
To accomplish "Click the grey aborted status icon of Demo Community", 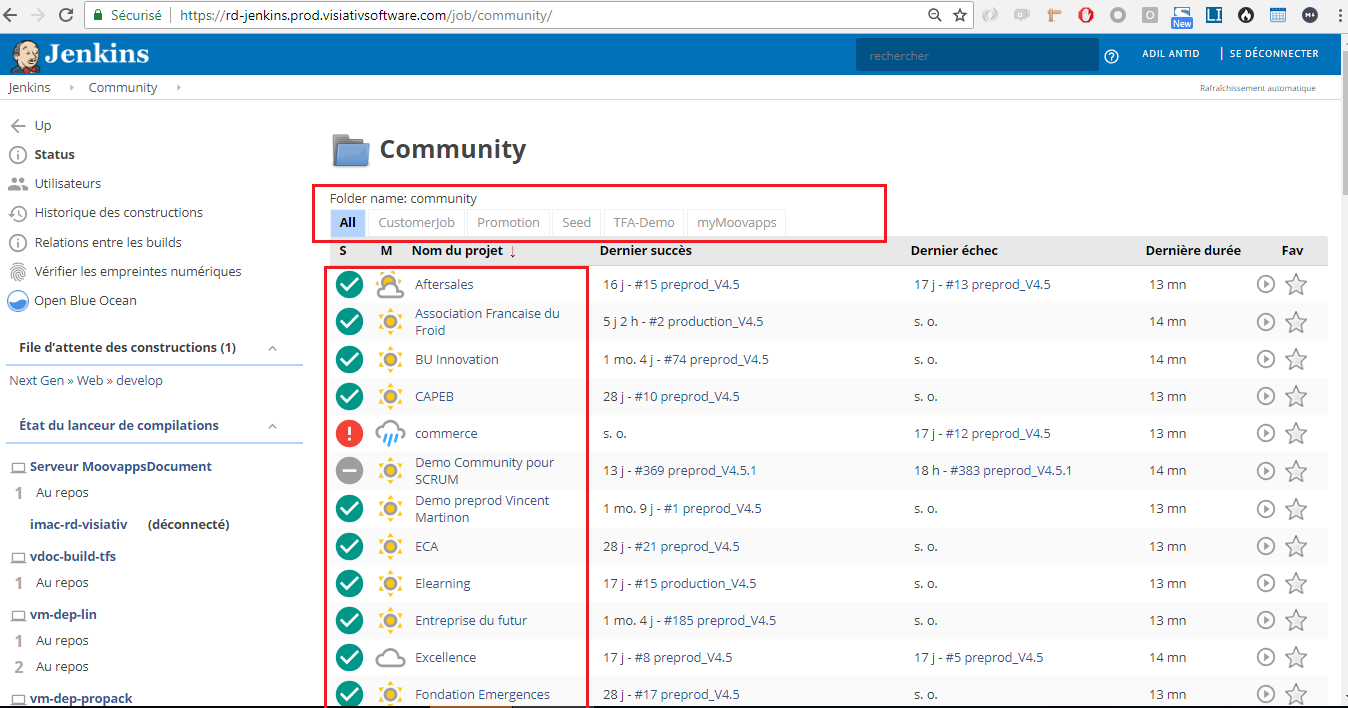I will coord(349,470).
